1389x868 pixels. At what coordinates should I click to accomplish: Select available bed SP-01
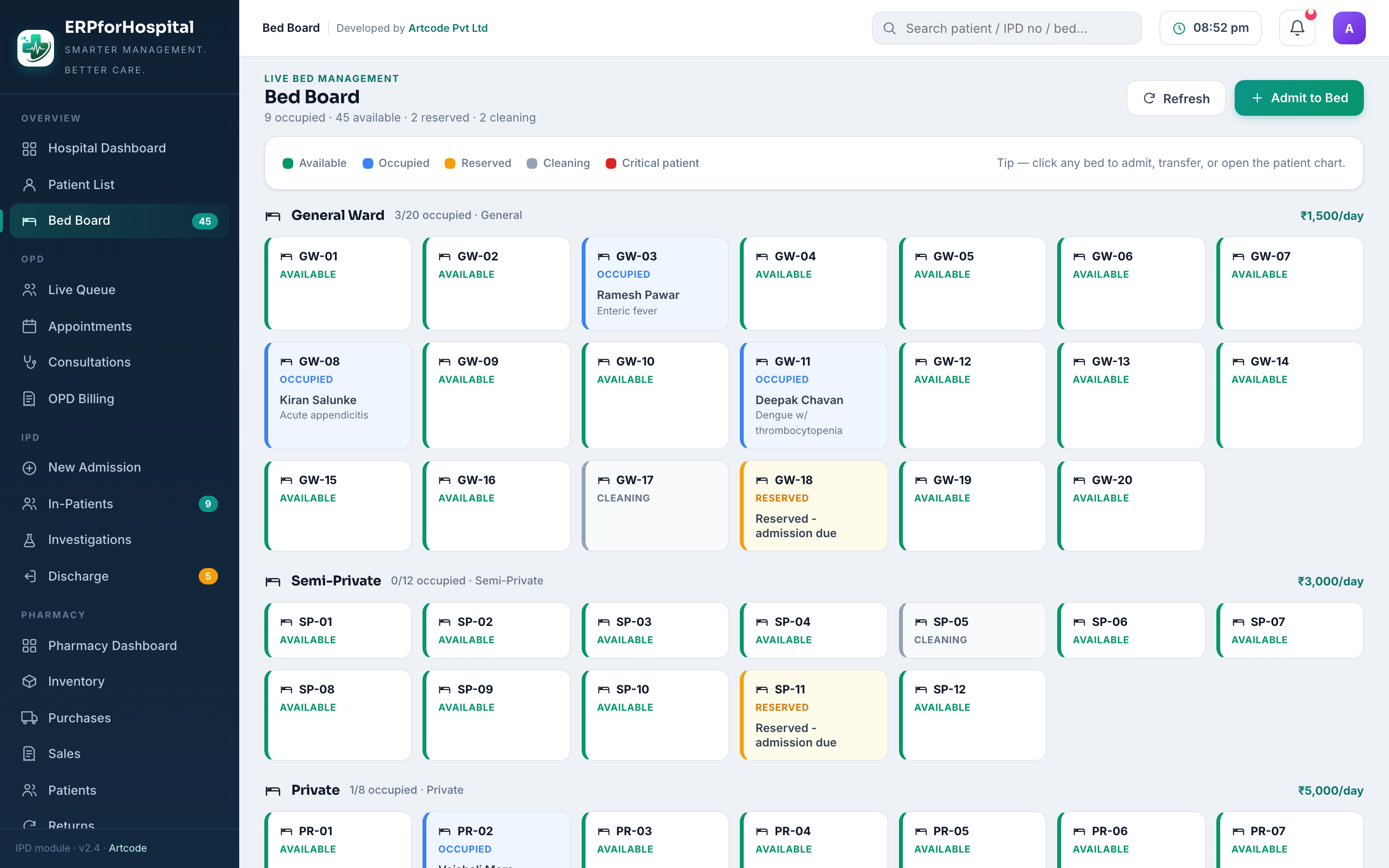pos(338,630)
